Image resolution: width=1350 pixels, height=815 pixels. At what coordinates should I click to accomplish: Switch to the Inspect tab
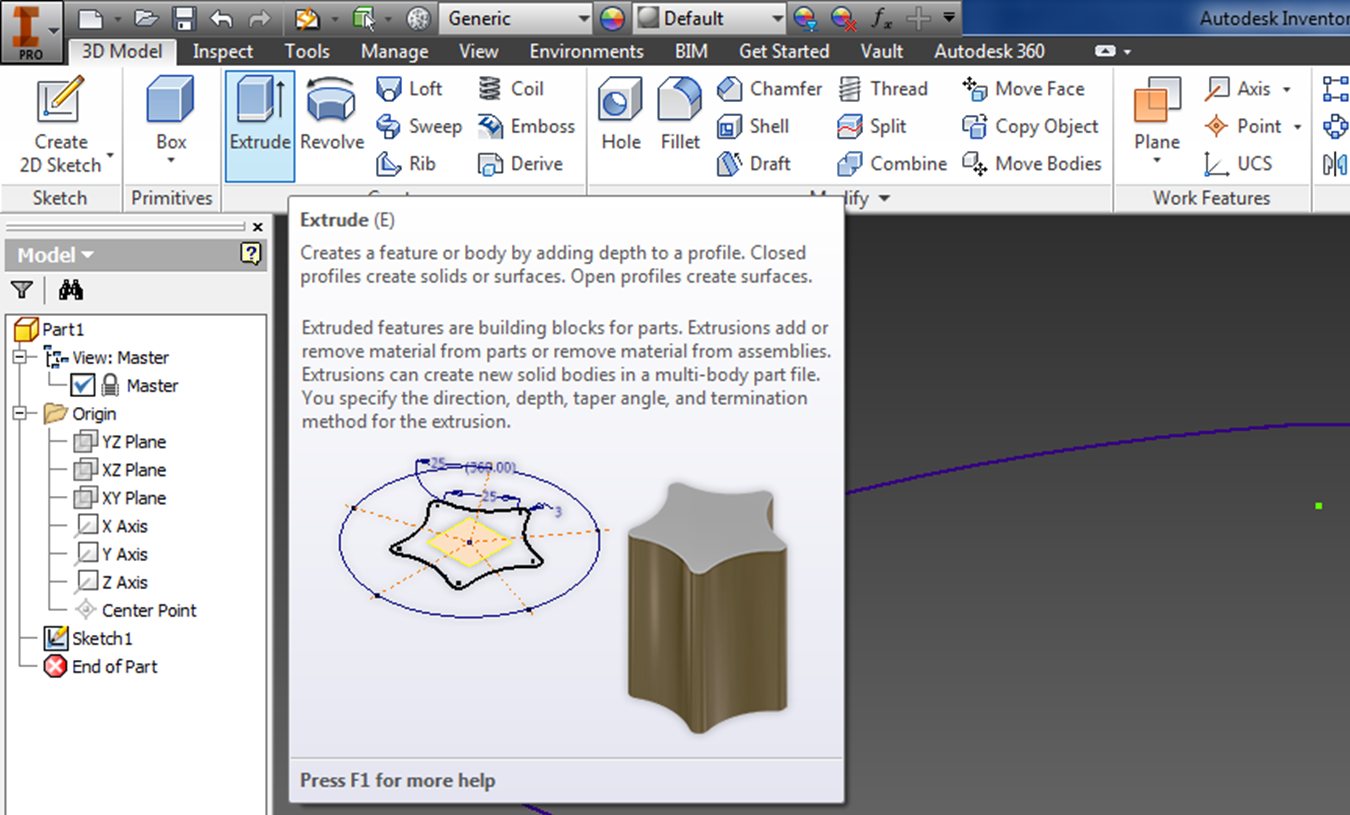click(222, 51)
